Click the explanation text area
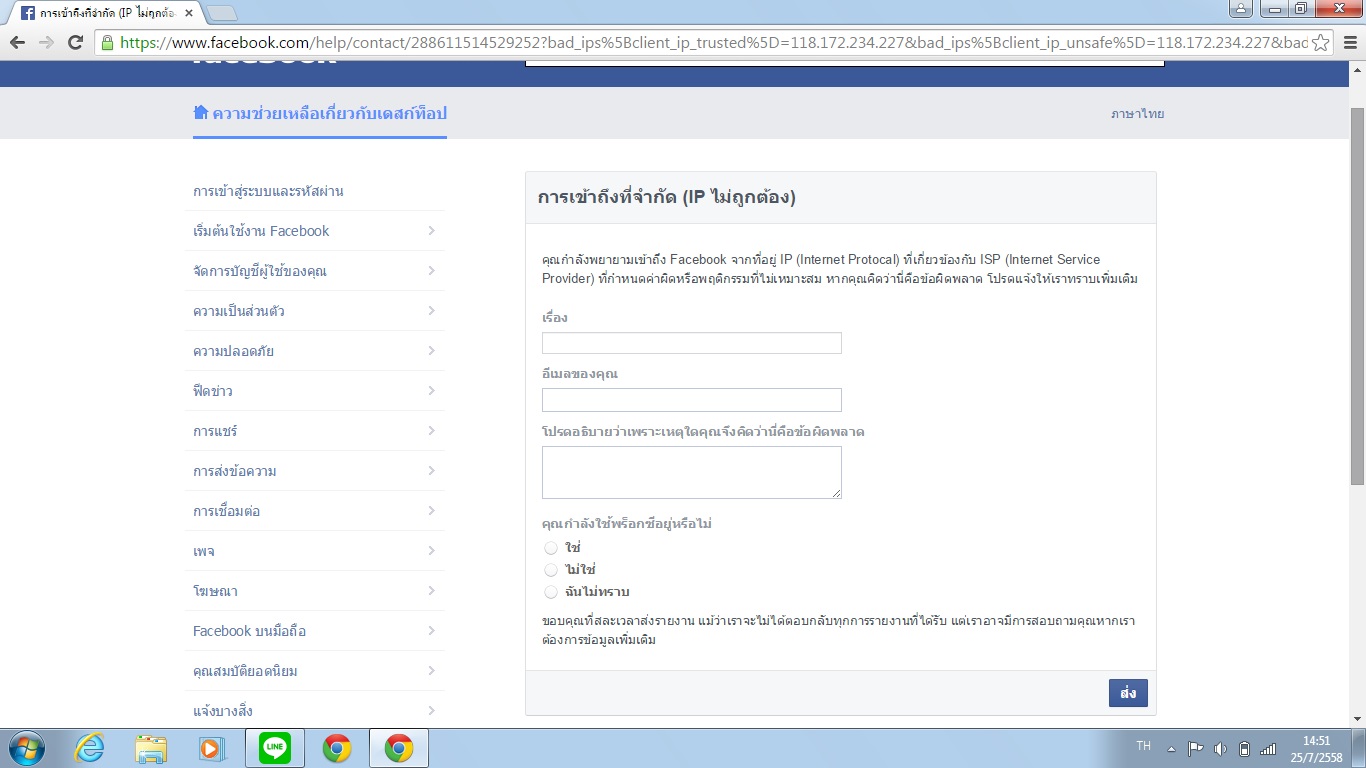 click(692, 472)
